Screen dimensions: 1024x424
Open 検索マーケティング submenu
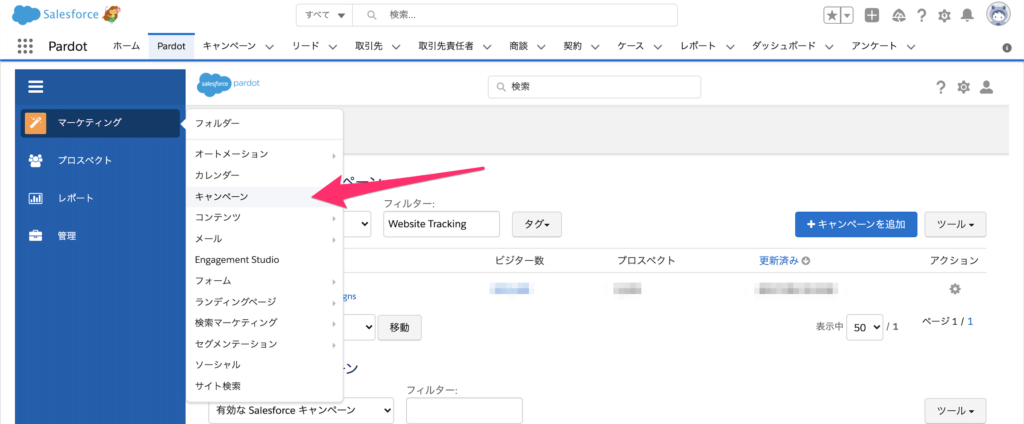point(264,323)
